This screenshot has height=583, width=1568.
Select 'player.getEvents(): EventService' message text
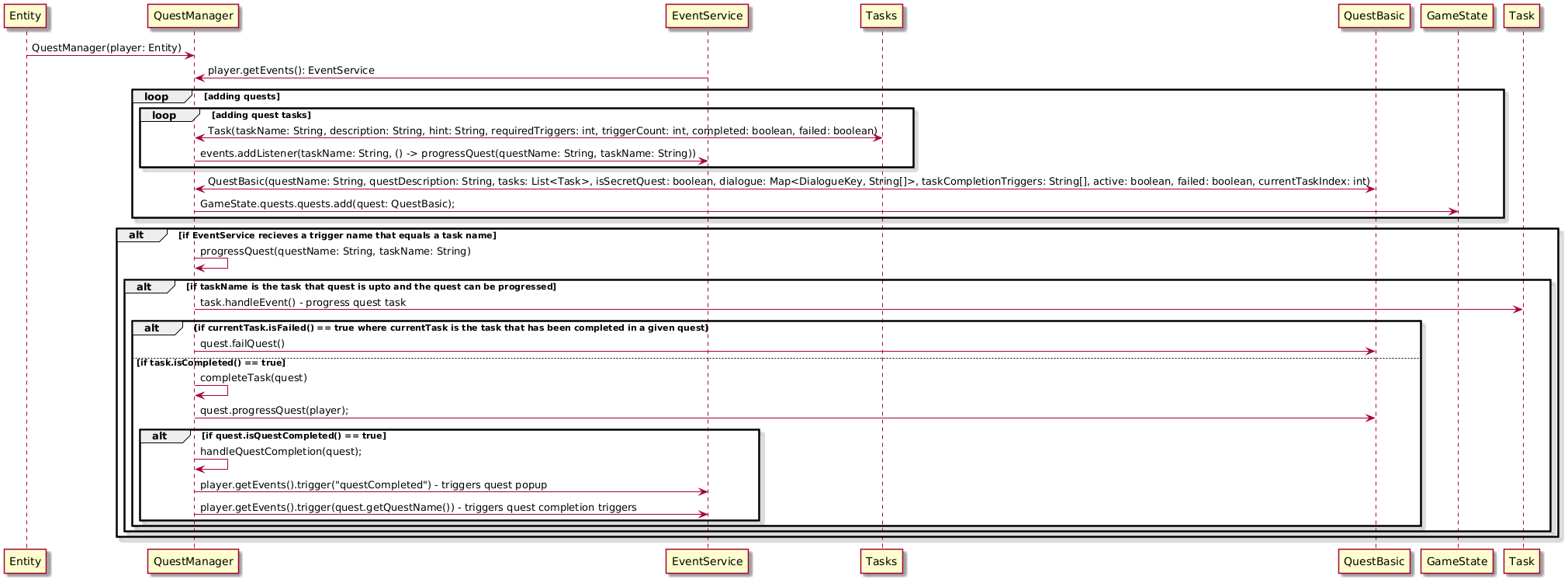(x=291, y=71)
